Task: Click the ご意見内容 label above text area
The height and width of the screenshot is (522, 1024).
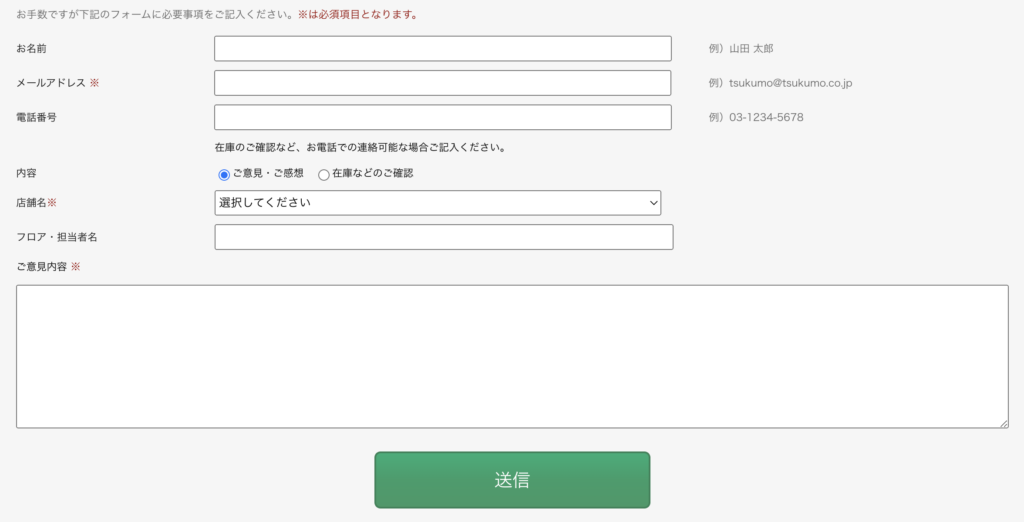Action: pos(42,267)
